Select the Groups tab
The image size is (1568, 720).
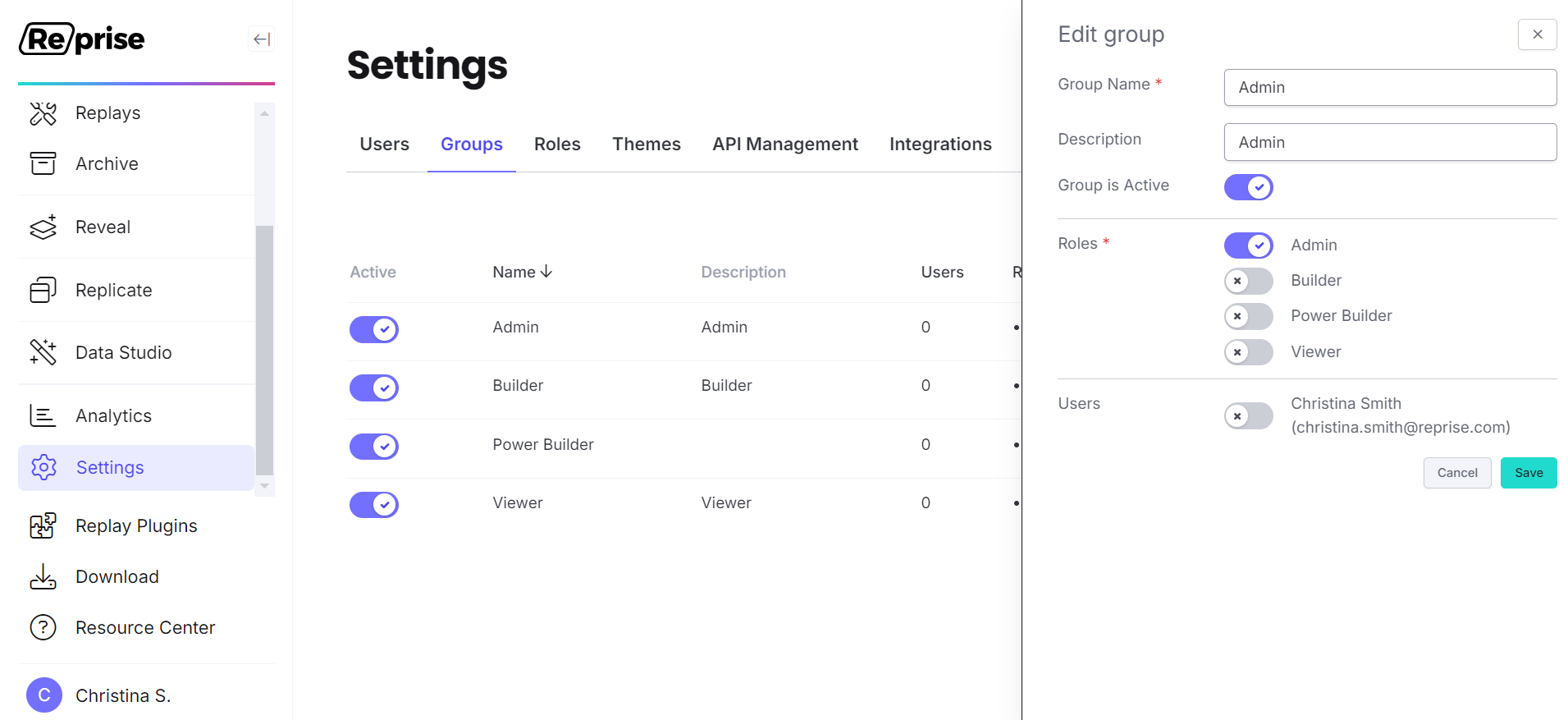[472, 144]
